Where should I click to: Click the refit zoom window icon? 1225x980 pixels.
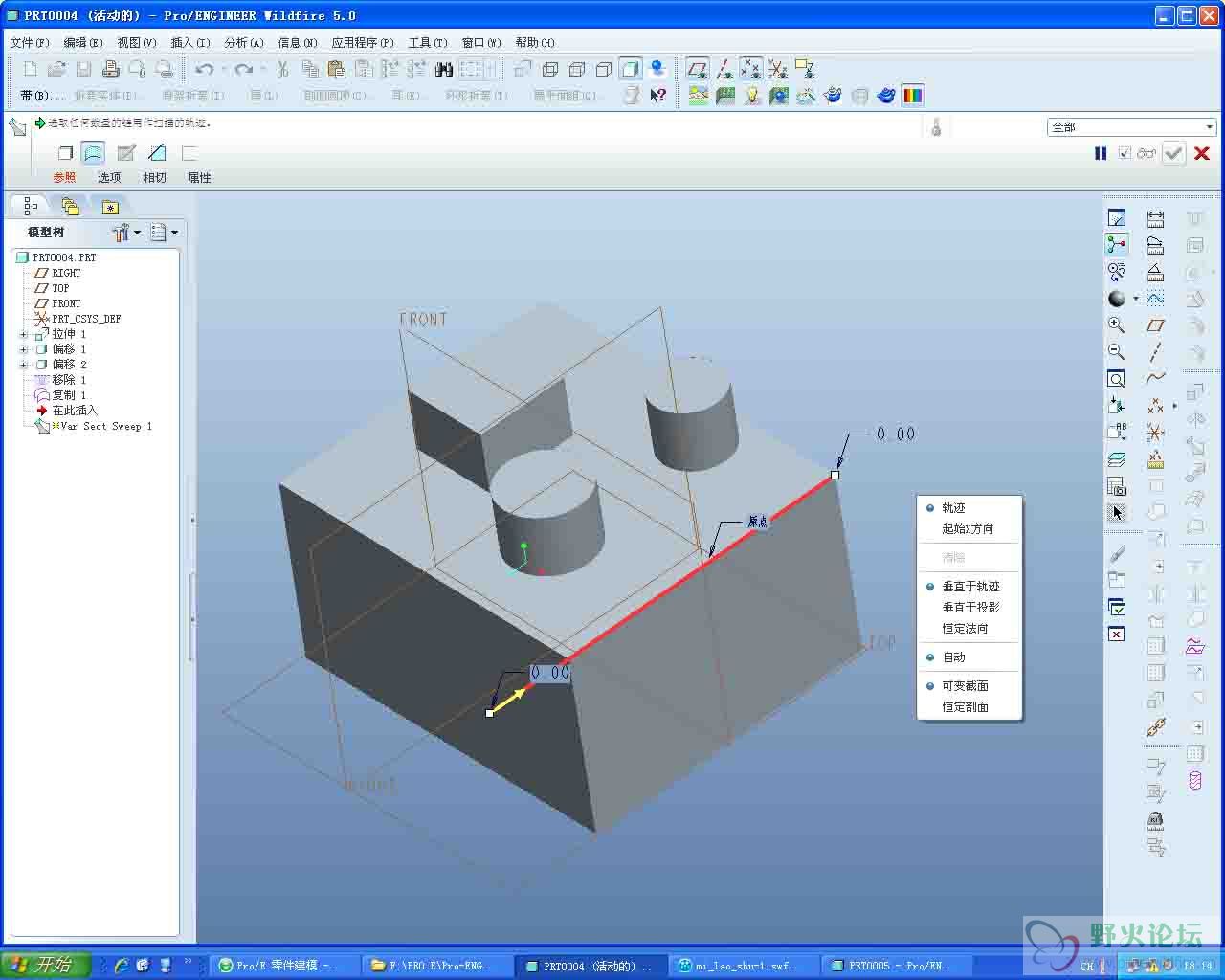(x=1116, y=379)
